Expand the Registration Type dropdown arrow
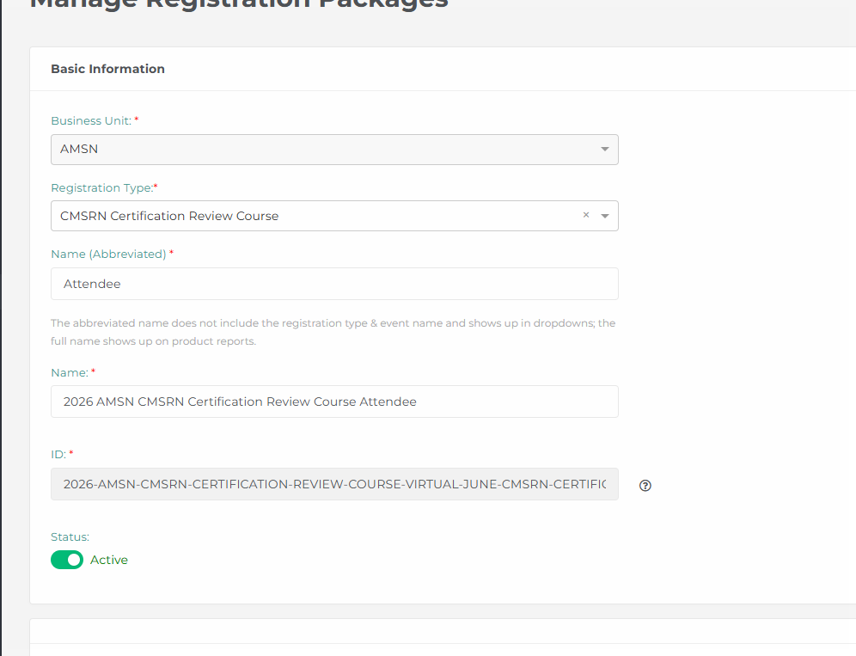Screen dimensions: 856x656 604,216
